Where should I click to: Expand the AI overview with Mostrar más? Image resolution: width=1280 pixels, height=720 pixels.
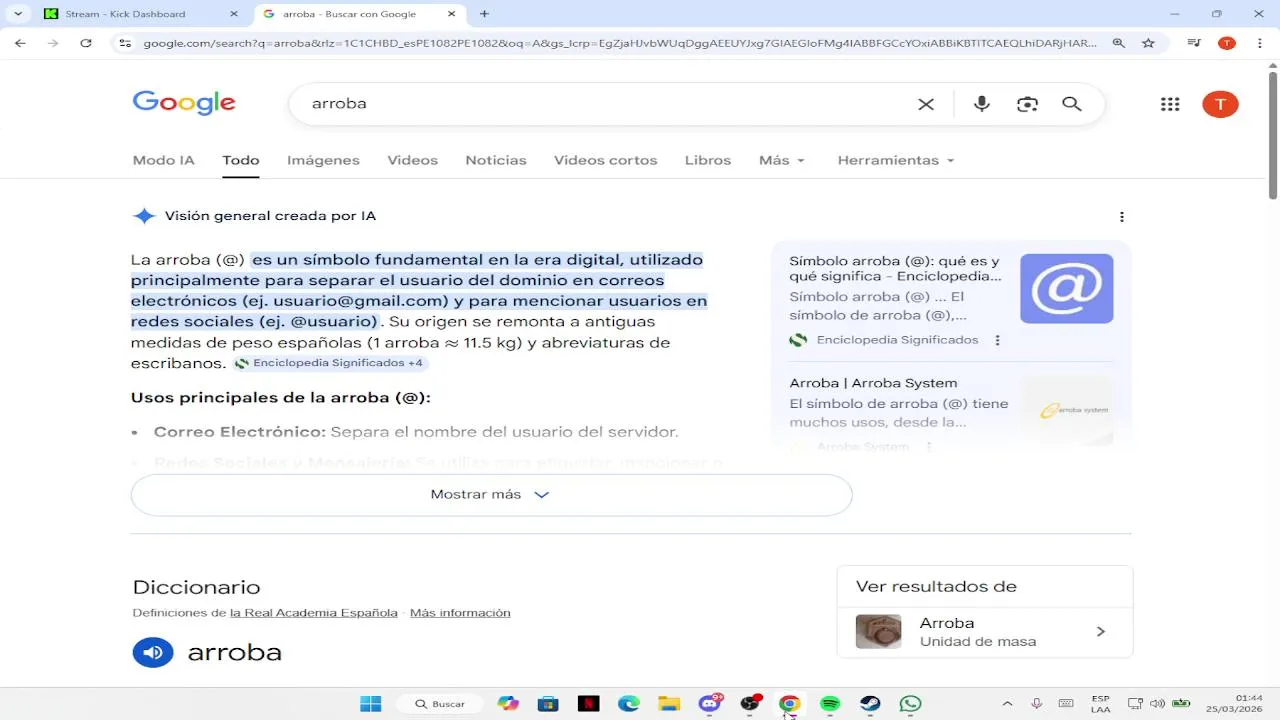pos(491,495)
